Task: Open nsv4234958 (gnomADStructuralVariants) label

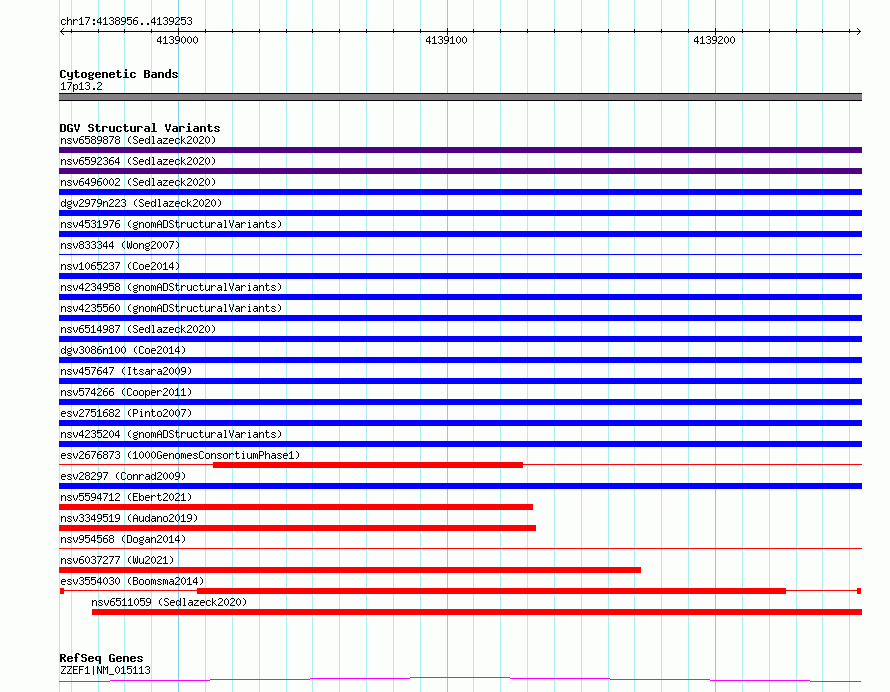Action: point(171,287)
